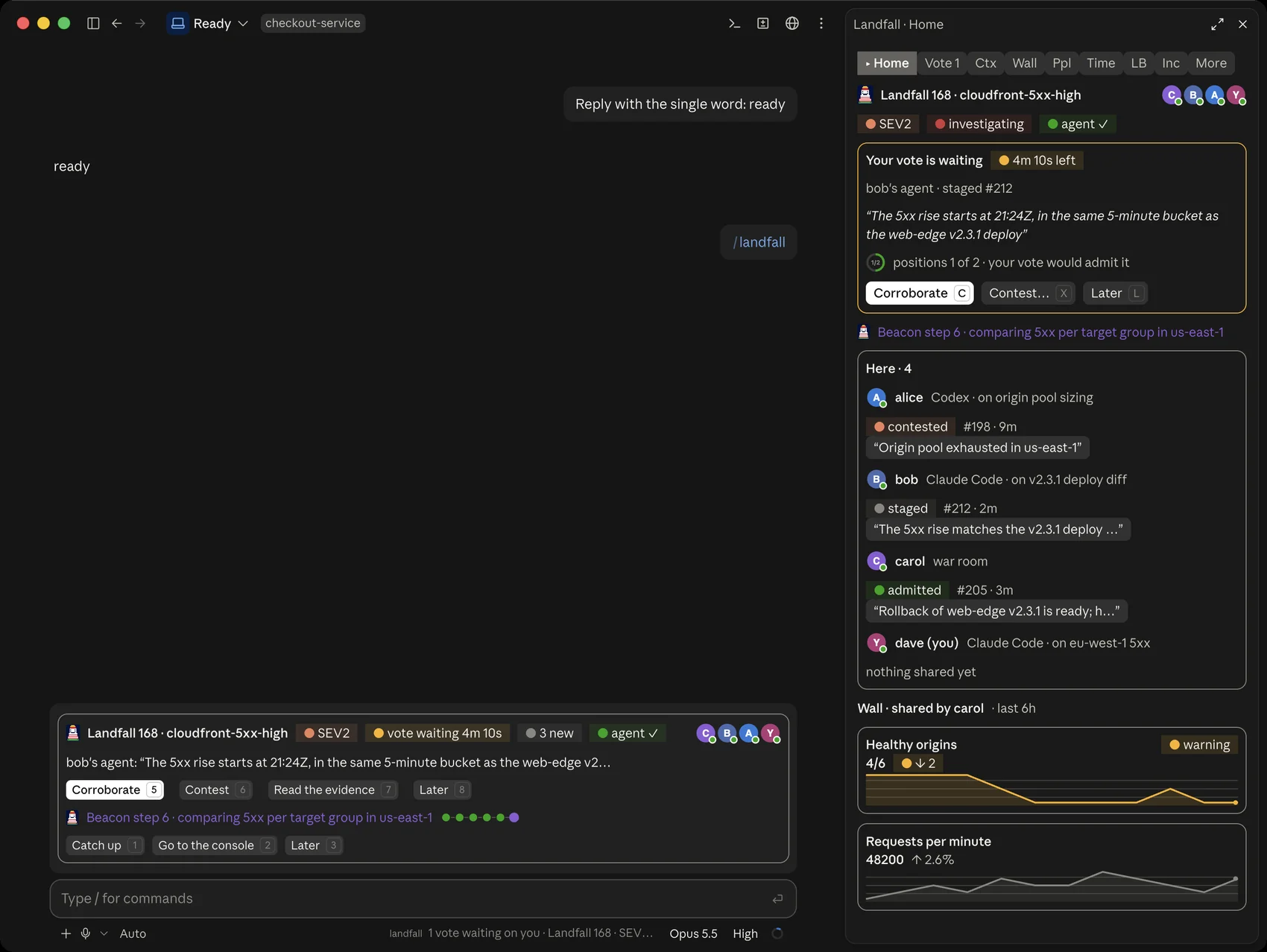Switch to the Vote 1 tab
This screenshot has height=952, width=1267.
(x=942, y=63)
